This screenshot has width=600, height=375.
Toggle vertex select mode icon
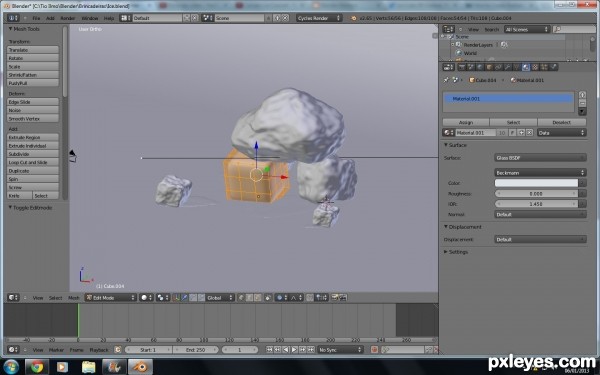click(x=241, y=298)
